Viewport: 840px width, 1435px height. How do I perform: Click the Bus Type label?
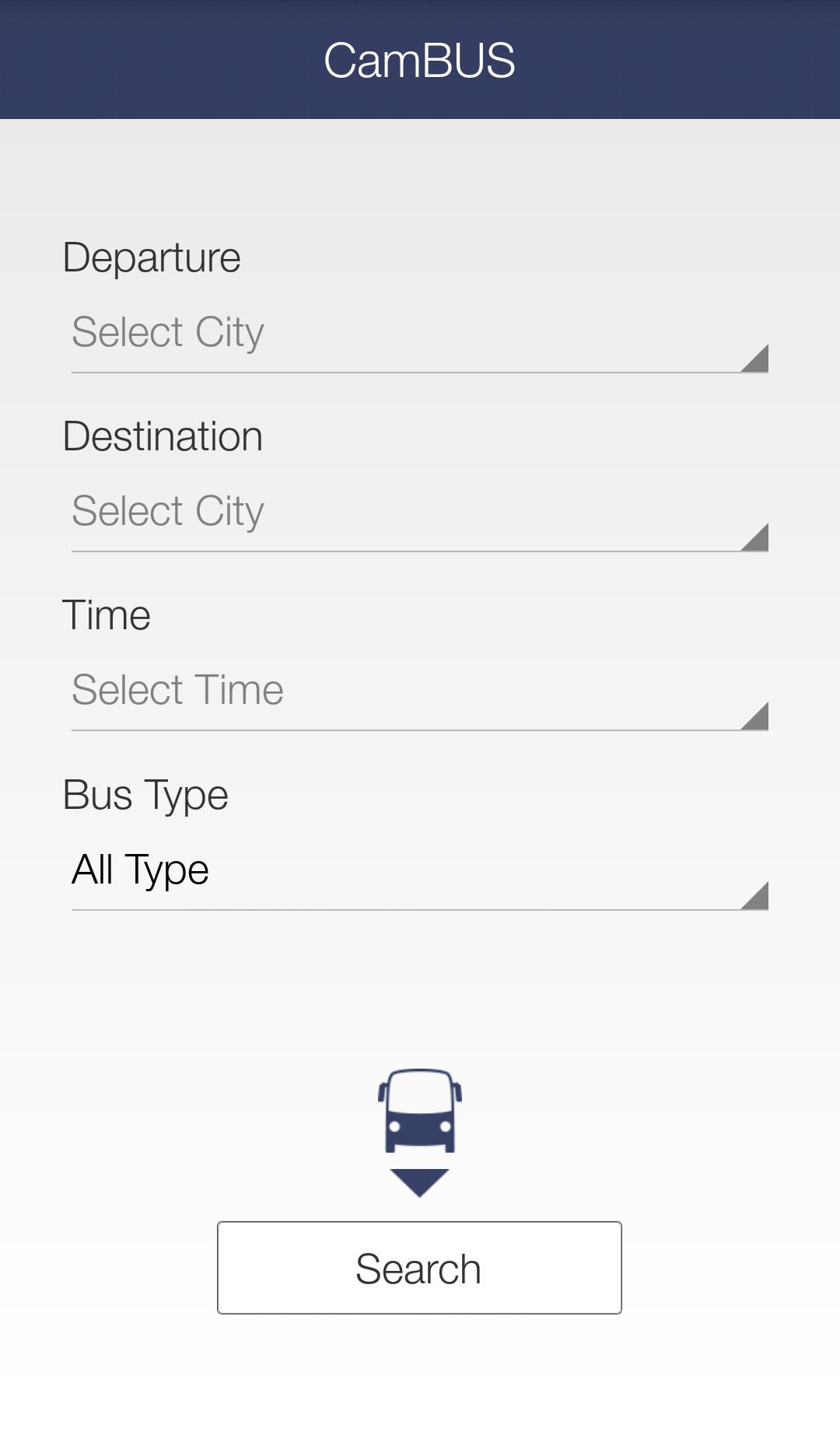pos(145,795)
